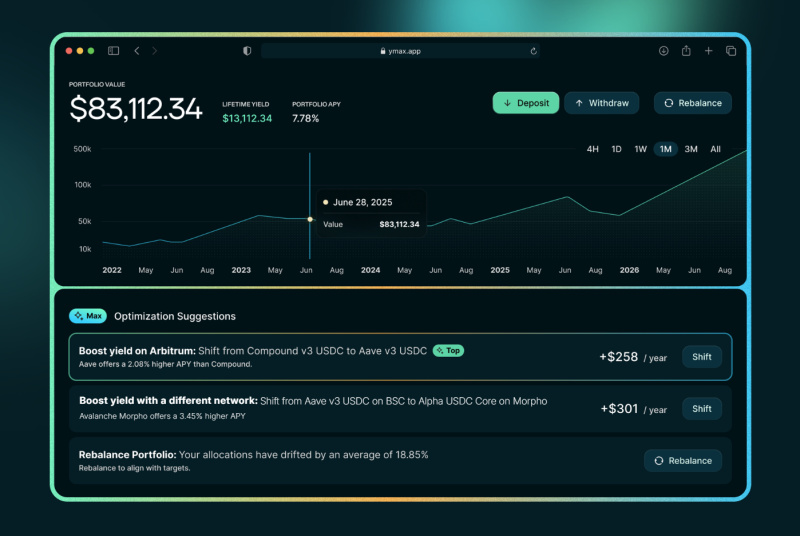Reload the page with refresh icon
800x536 pixels.
coord(533,51)
